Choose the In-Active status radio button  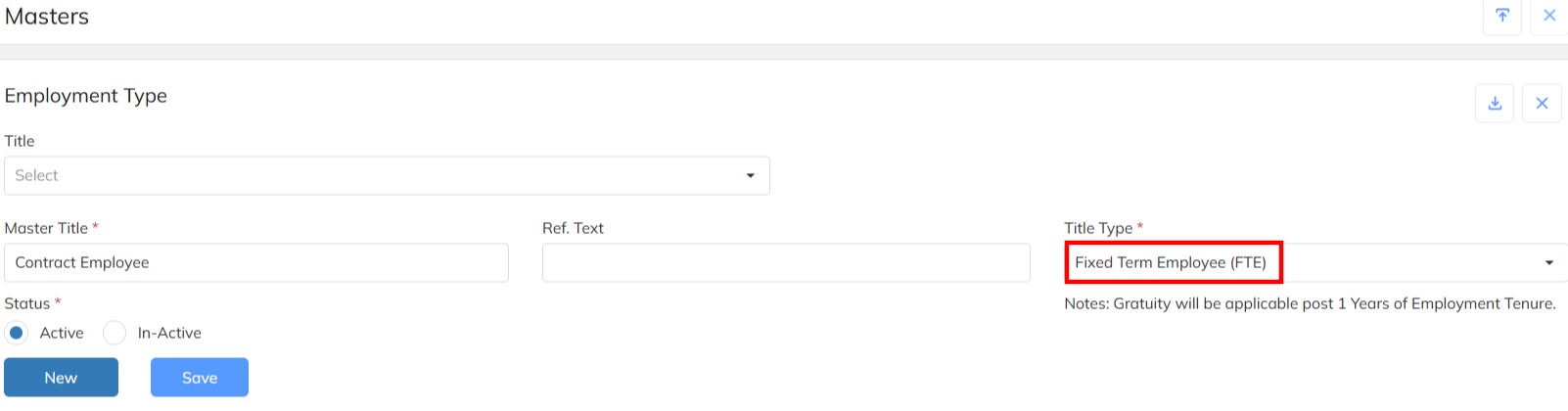click(x=115, y=333)
